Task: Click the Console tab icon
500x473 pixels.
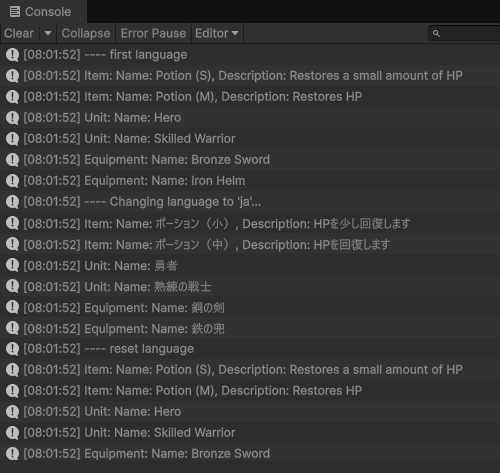Action: point(15,12)
